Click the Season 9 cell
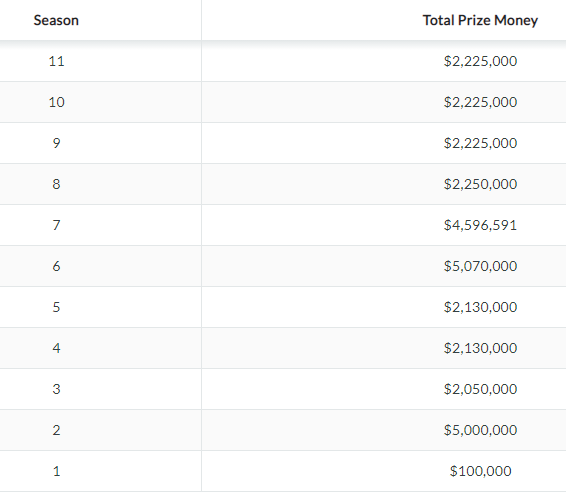Image resolution: width=566 pixels, height=495 pixels. [x=56, y=143]
